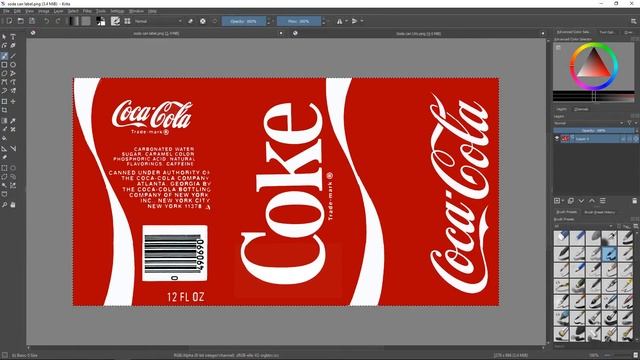640x360 pixels.
Task: Open the File menu
Action: pyautogui.click(x=7, y=11)
